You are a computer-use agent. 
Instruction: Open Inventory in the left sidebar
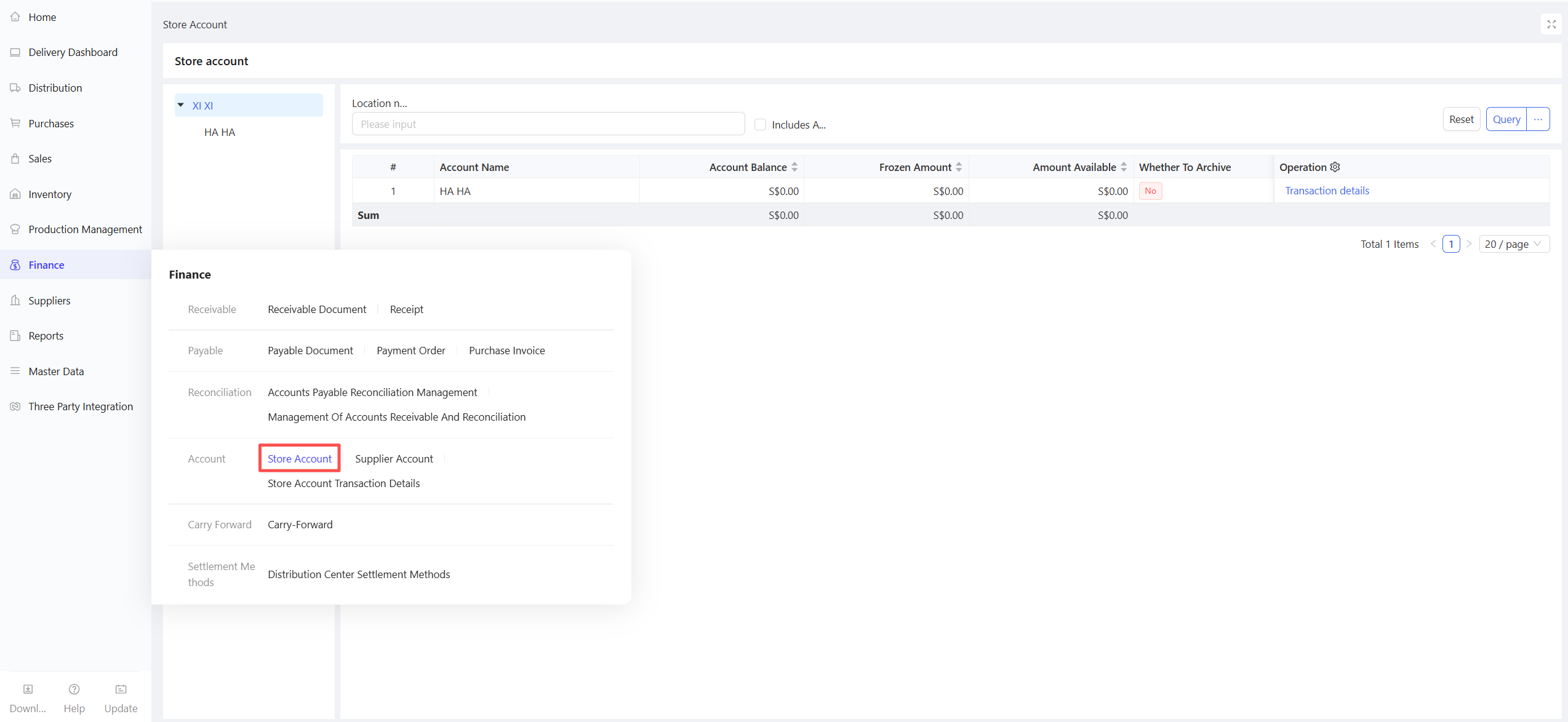(x=50, y=194)
